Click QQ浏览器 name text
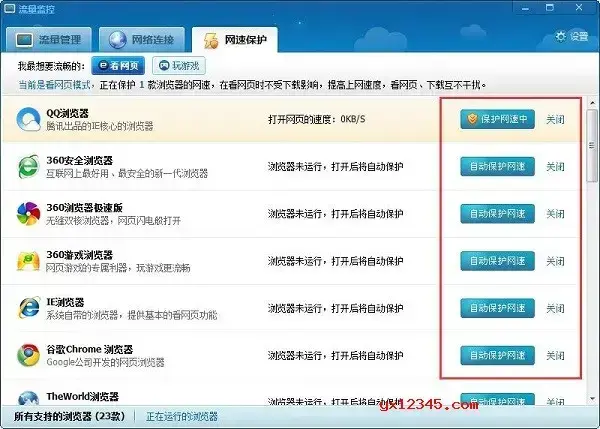This screenshot has height=429, width=600. (x=67, y=113)
